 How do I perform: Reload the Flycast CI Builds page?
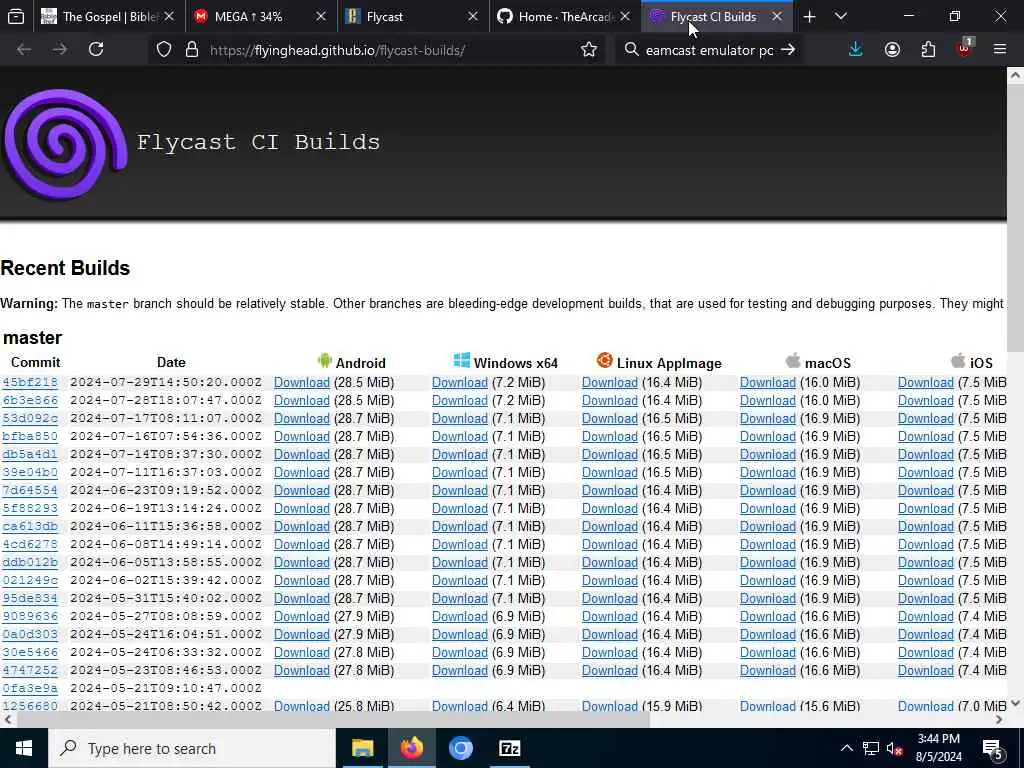pos(96,50)
